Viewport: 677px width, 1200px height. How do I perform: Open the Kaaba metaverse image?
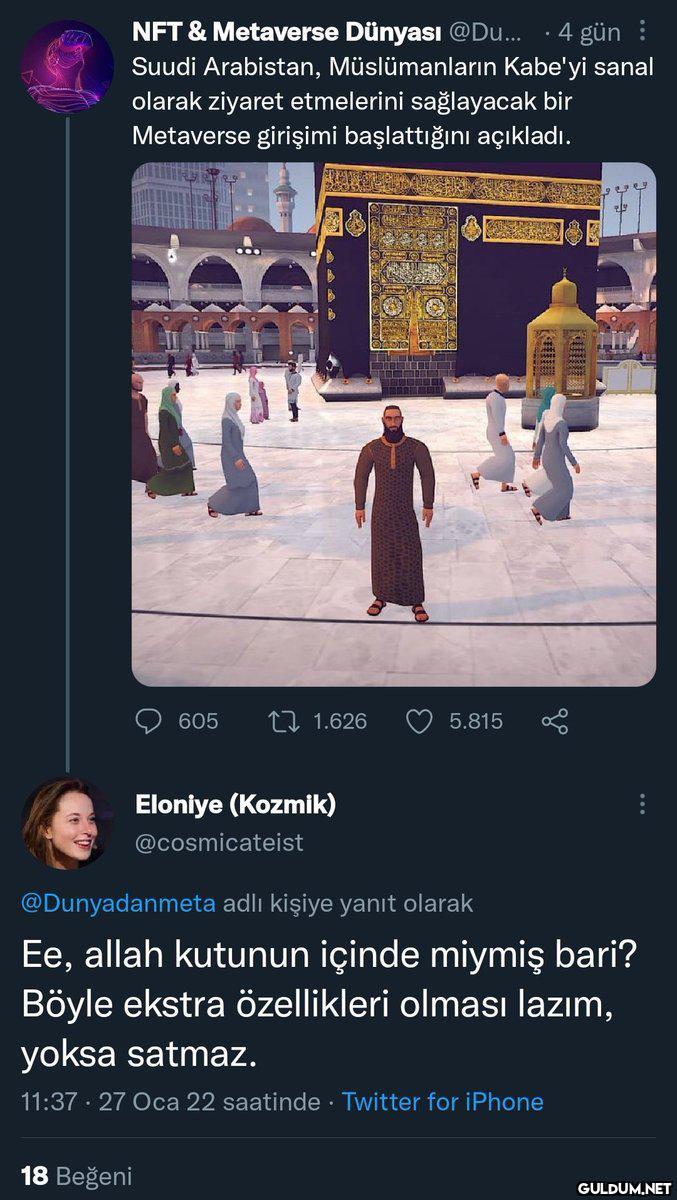click(x=394, y=424)
